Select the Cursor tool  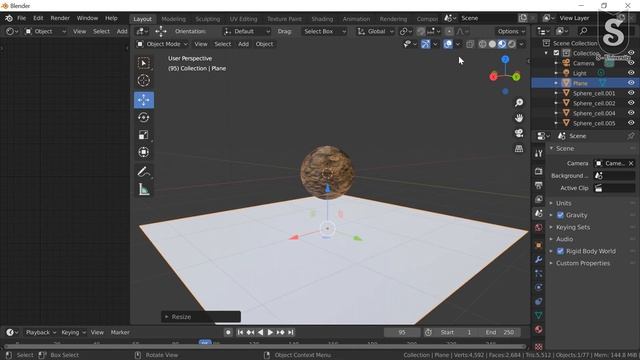(144, 80)
